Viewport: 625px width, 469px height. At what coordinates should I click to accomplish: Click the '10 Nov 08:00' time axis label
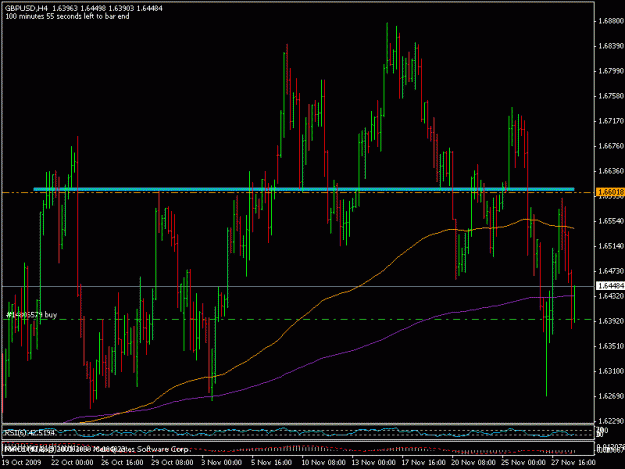[x=324, y=463]
